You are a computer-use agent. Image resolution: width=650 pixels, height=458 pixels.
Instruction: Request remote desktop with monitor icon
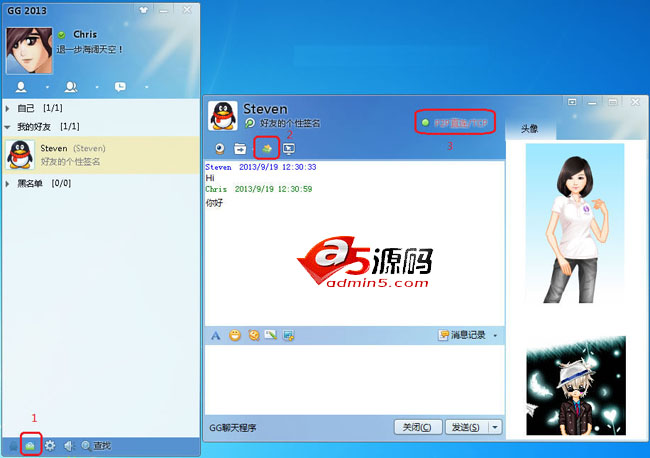289,148
